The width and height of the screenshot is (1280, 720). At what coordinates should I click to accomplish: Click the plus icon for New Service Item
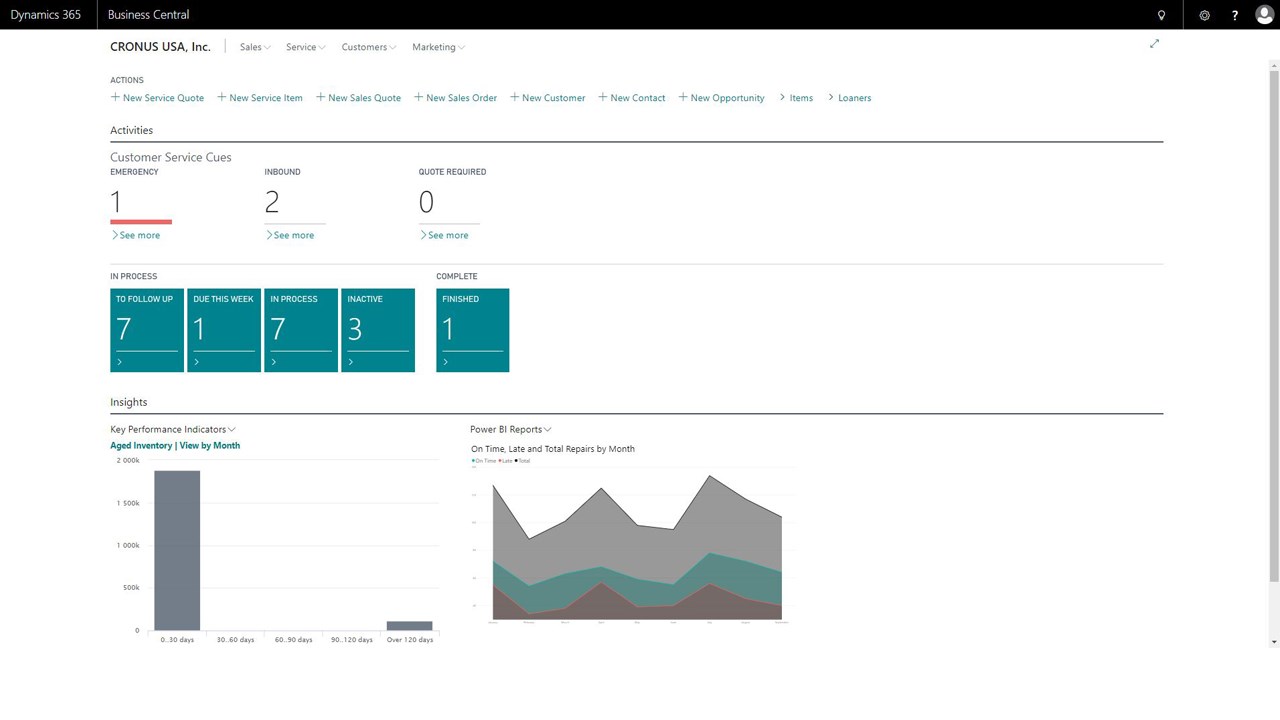pyautogui.click(x=222, y=97)
